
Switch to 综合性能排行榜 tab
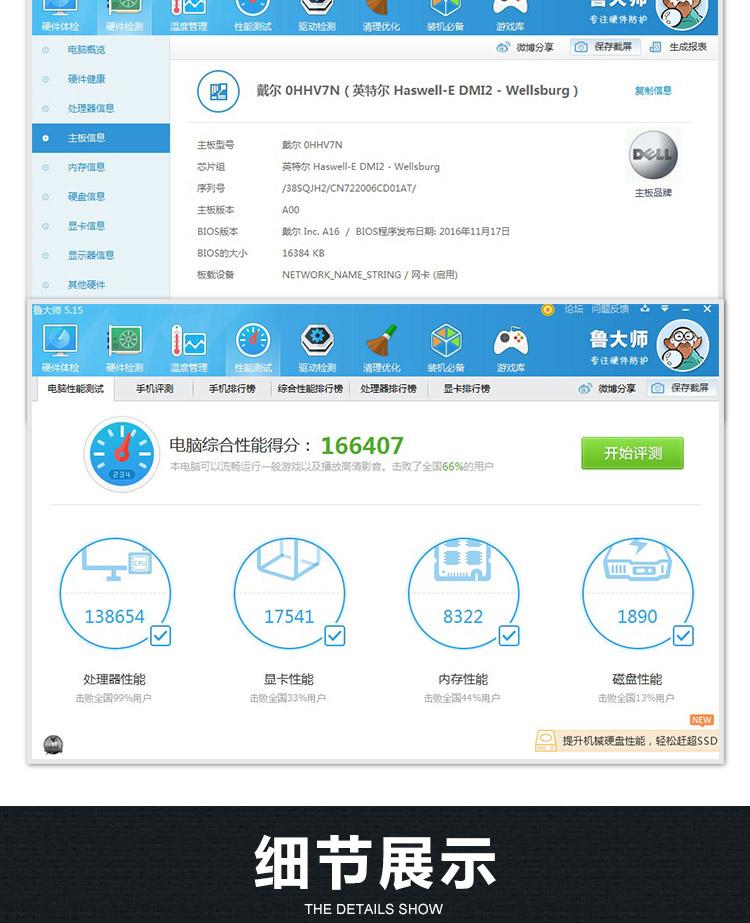pos(310,389)
